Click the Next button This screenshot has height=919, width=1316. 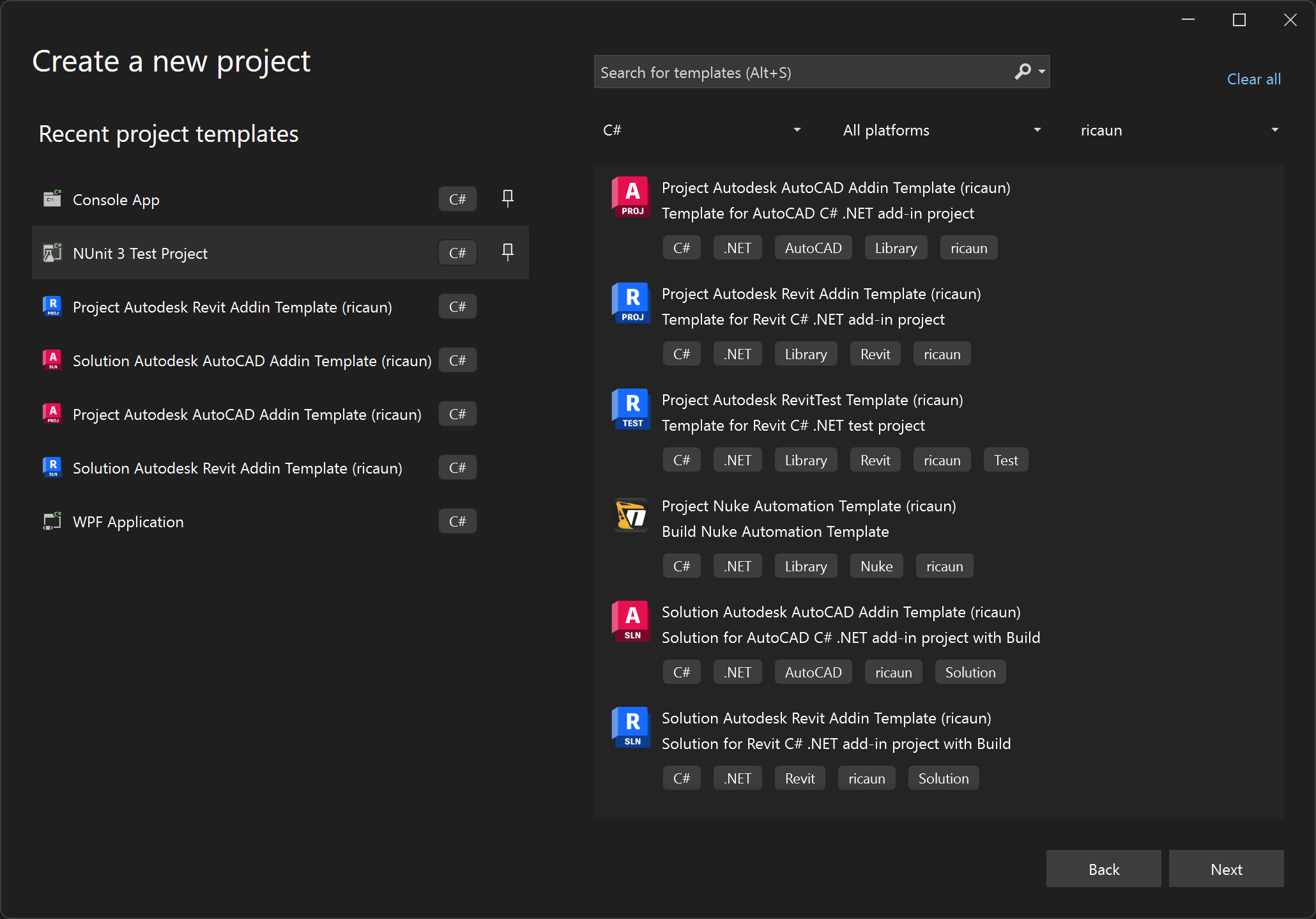click(x=1226, y=869)
